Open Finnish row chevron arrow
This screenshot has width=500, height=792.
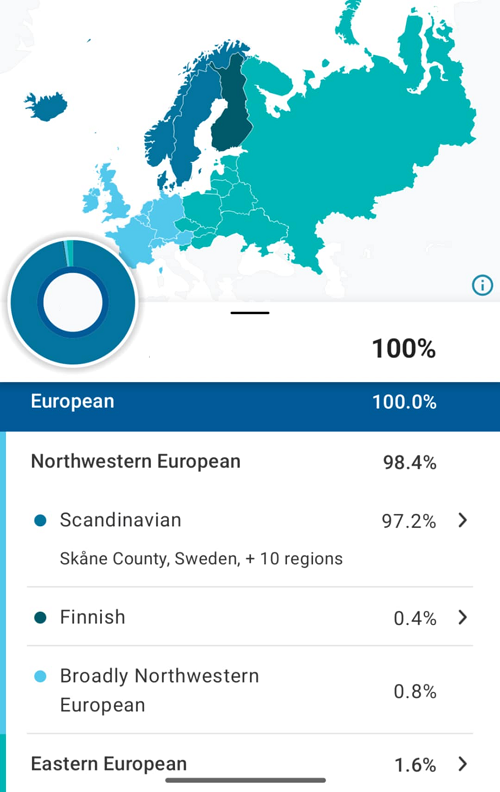463,617
